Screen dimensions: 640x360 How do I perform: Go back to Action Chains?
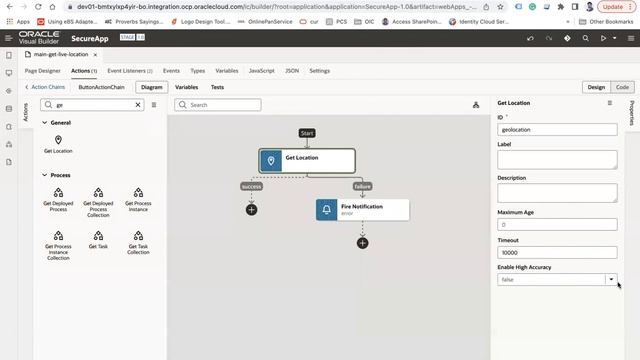pos(45,87)
